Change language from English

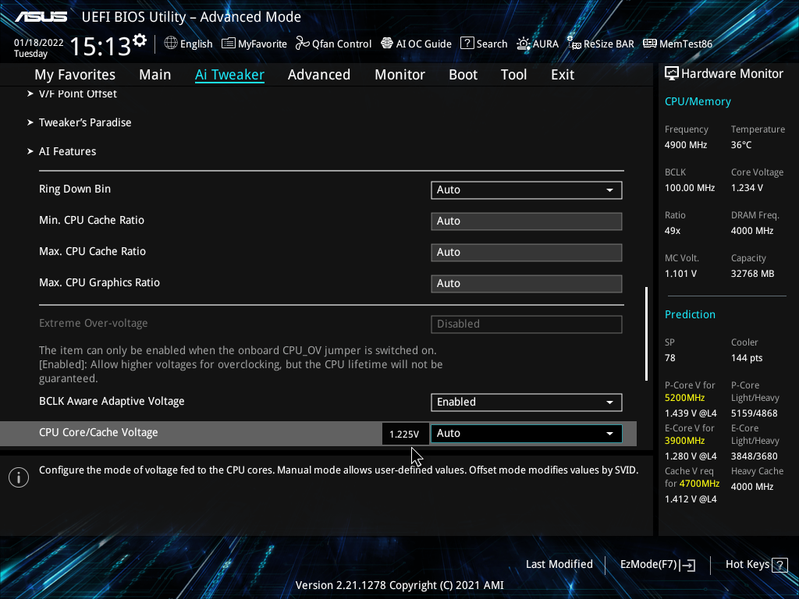[196, 44]
